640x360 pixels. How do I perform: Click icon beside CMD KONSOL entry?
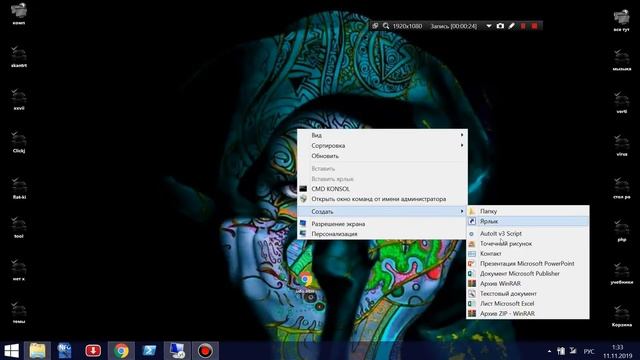coord(303,189)
